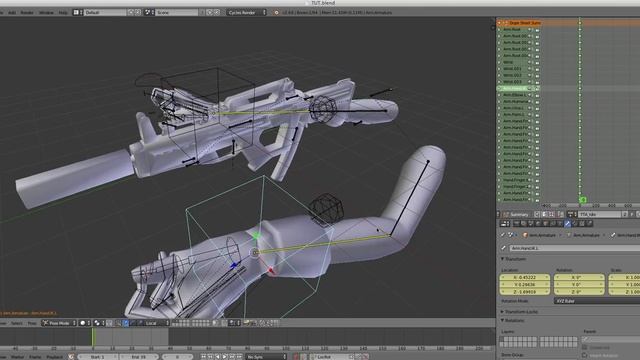Switch to the Render properties tab
The width and height of the screenshot is (640, 360).
pos(517,224)
